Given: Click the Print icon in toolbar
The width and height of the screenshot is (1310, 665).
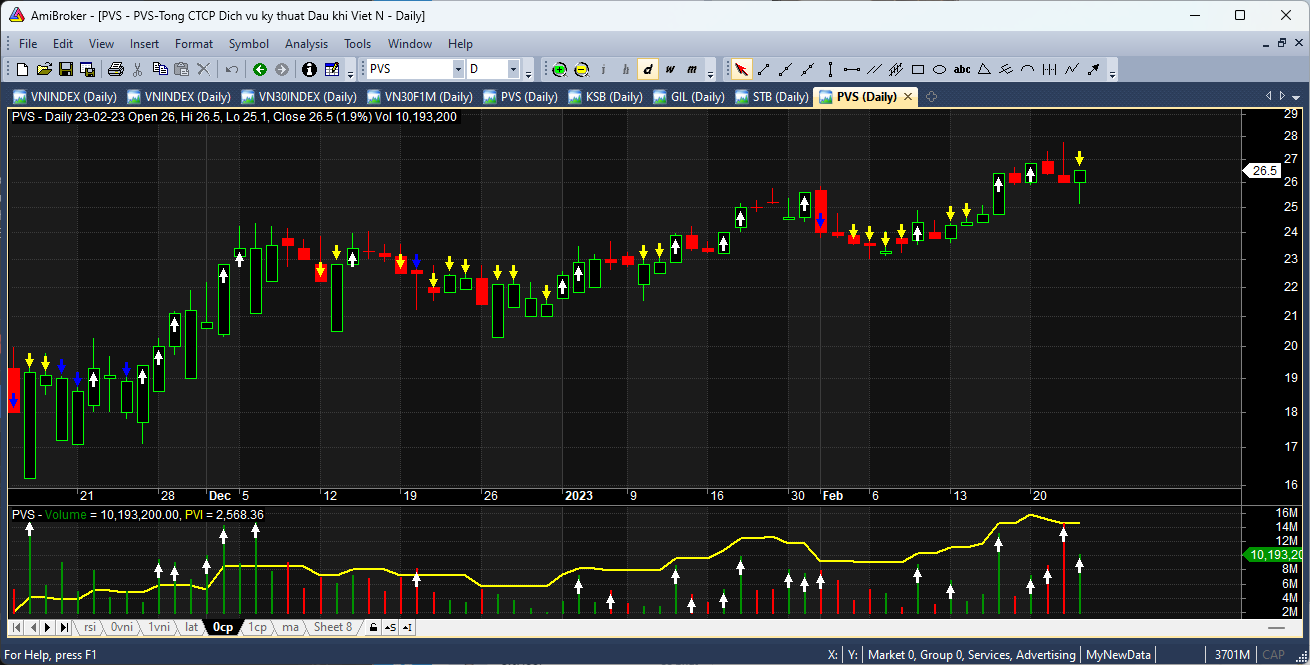Looking at the screenshot, I should (115, 69).
